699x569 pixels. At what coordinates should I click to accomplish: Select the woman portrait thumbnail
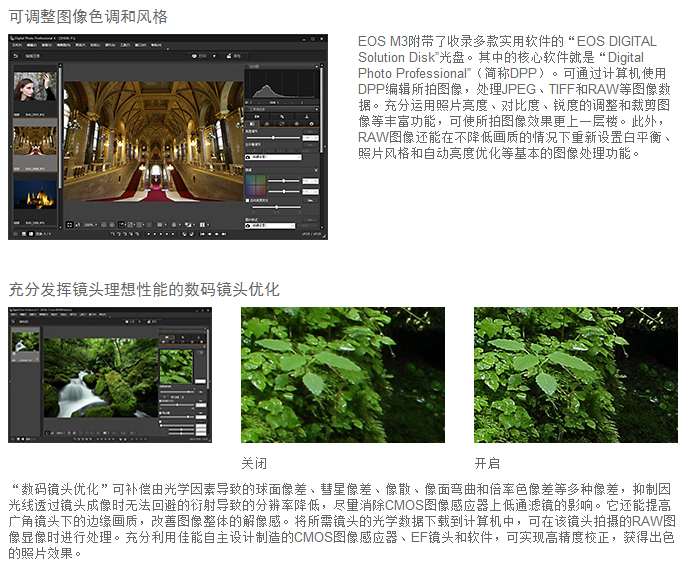(35, 87)
